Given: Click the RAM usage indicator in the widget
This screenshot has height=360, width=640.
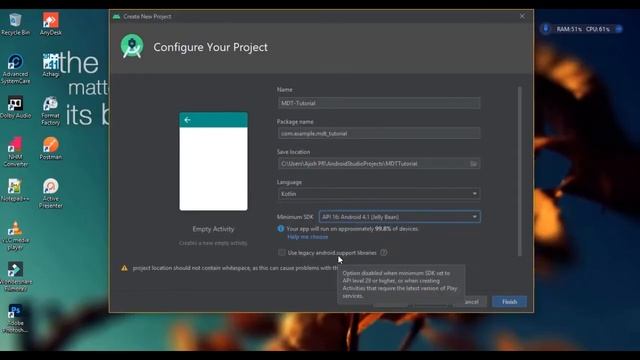Looking at the screenshot, I should tap(569, 29).
